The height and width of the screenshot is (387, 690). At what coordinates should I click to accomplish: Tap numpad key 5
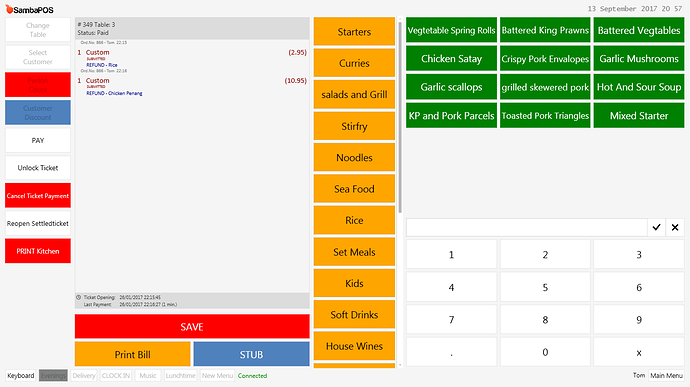pyautogui.click(x=545, y=287)
